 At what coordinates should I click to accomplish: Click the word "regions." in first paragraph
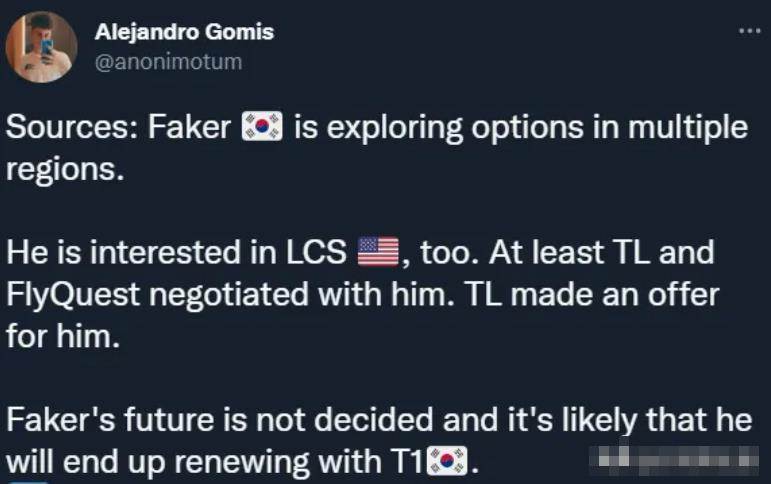click(x=65, y=170)
